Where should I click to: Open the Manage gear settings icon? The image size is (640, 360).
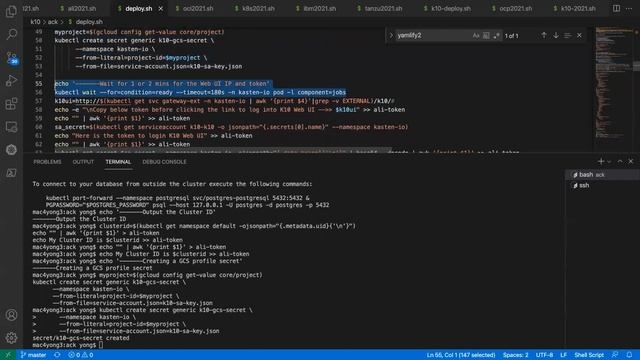[x=11, y=338]
